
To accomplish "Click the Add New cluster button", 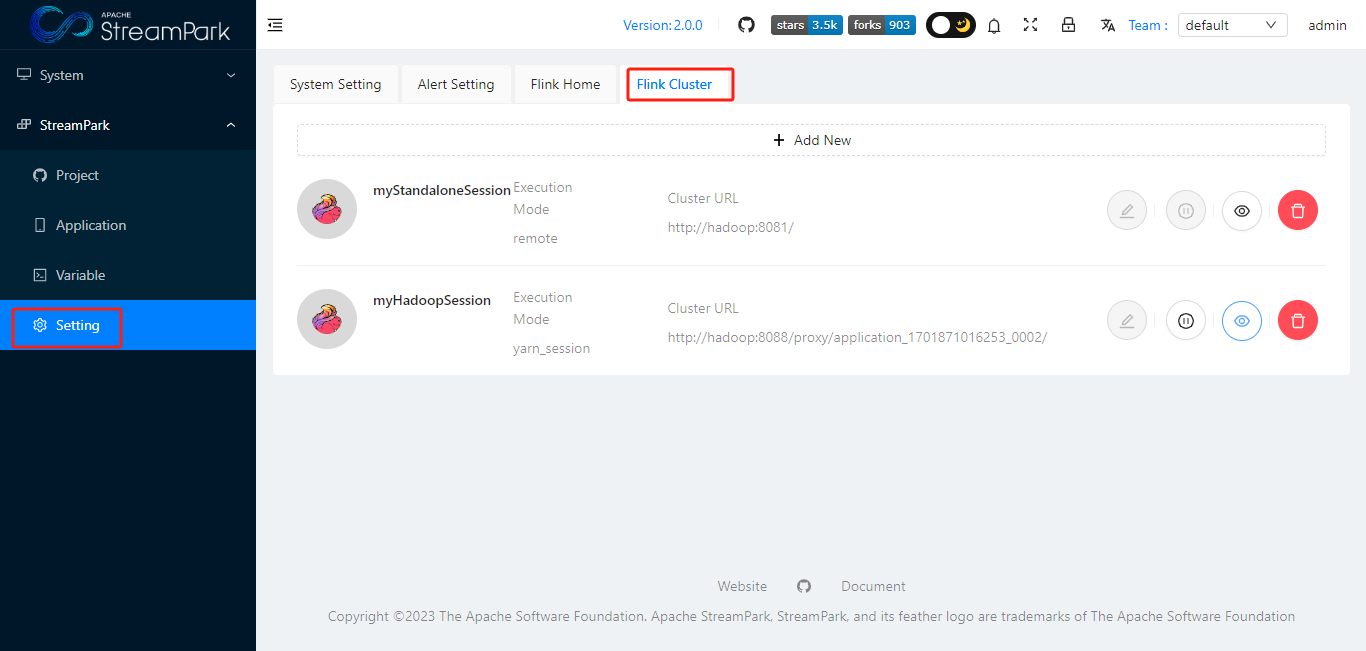I will coord(811,140).
